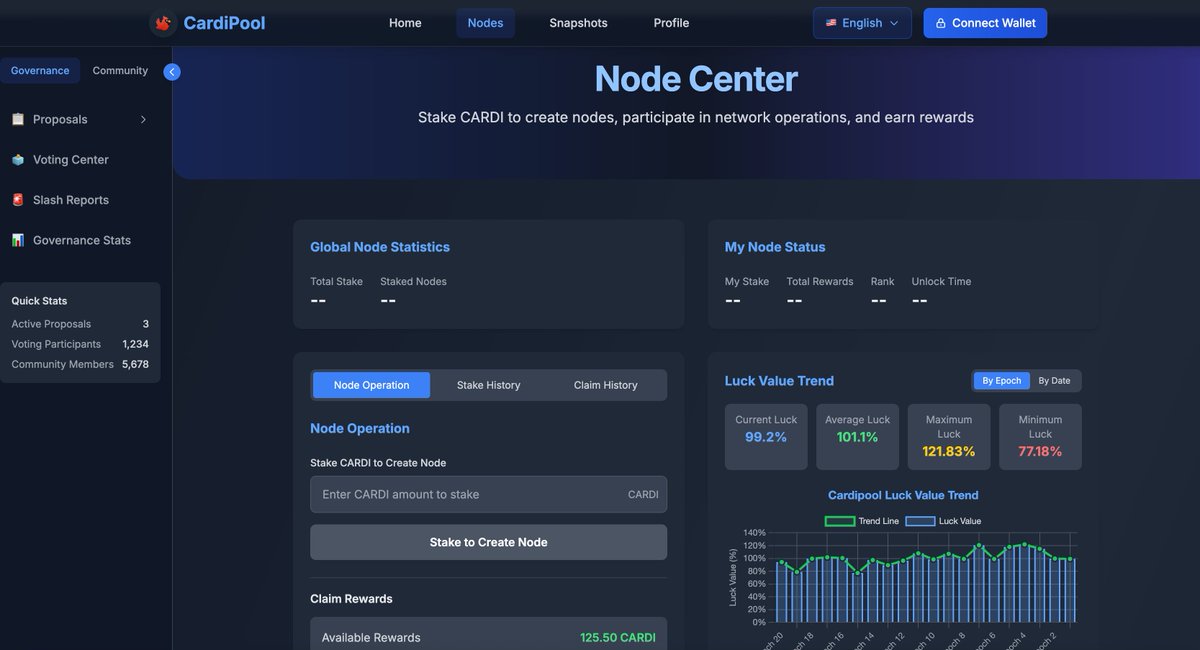Viewport: 1200px width, 650px height.
Task: Go to the Home nav item
Action: tap(405, 23)
